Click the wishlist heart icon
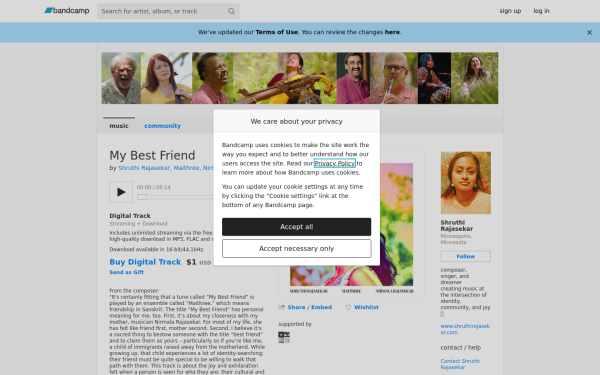The image size is (600, 375). pyautogui.click(x=348, y=307)
